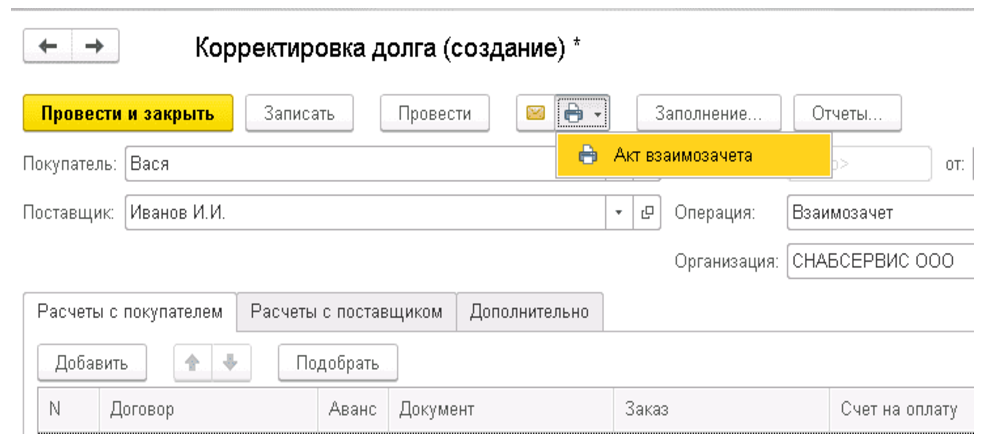Click the Подобрать button
This screenshot has height=446, width=984.
pyautogui.click(x=338, y=363)
